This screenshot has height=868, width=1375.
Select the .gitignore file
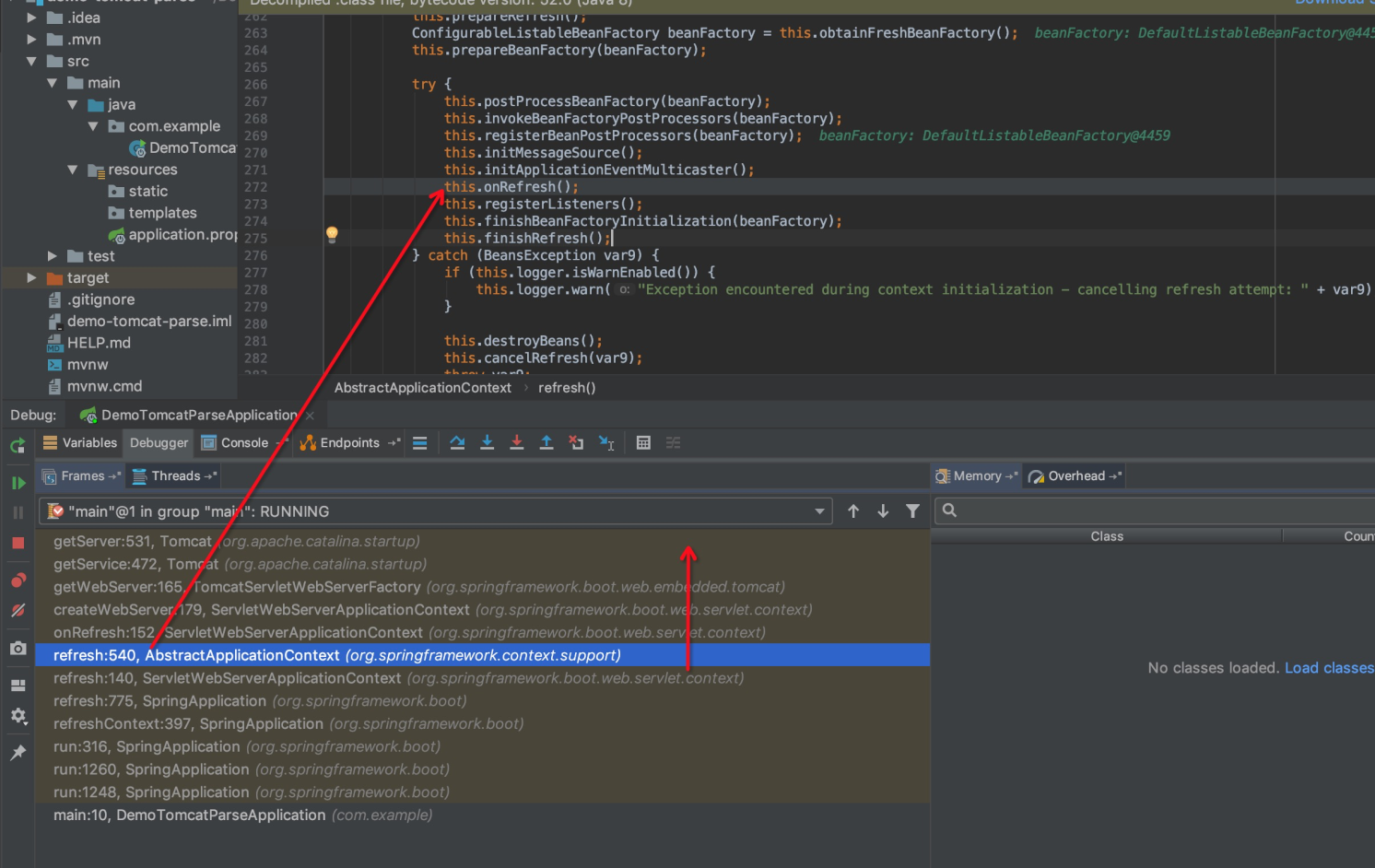click(x=90, y=299)
